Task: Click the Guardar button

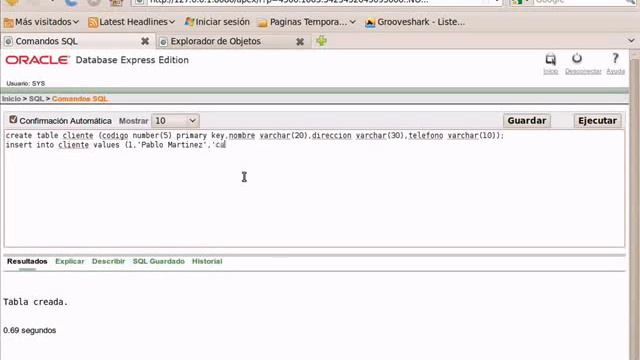Action: pos(527,121)
